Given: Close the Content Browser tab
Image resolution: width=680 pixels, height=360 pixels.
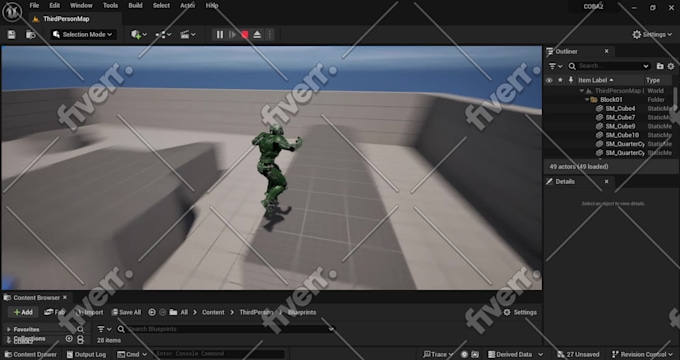Looking at the screenshot, I should [x=65, y=298].
